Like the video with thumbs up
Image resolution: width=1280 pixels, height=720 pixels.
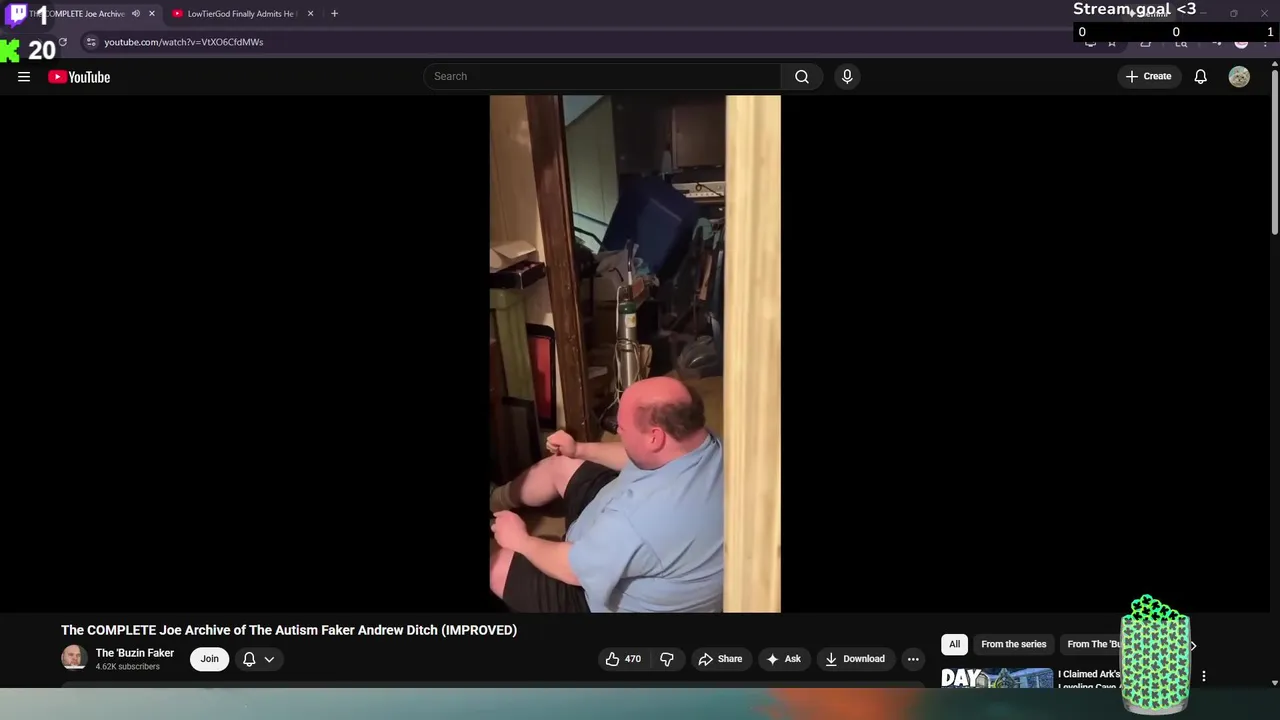(623, 659)
